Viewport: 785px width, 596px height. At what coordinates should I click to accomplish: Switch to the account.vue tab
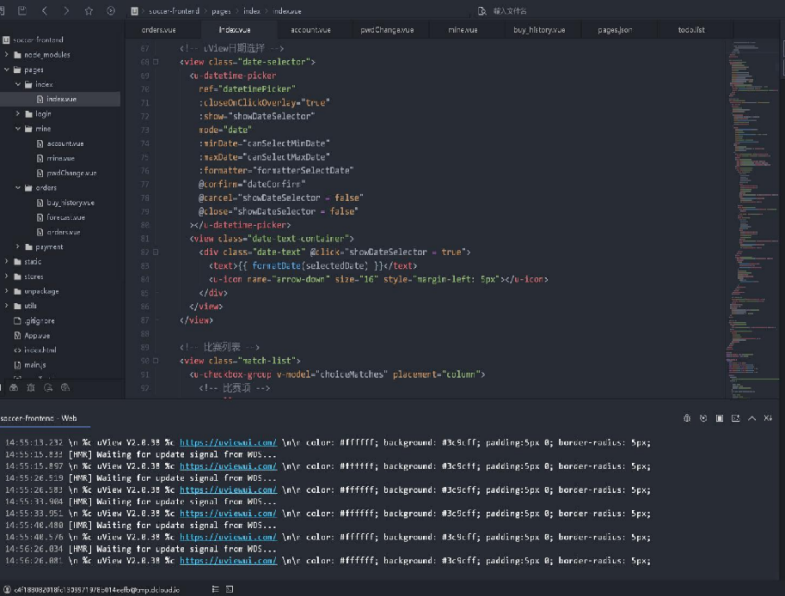pos(311,30)
